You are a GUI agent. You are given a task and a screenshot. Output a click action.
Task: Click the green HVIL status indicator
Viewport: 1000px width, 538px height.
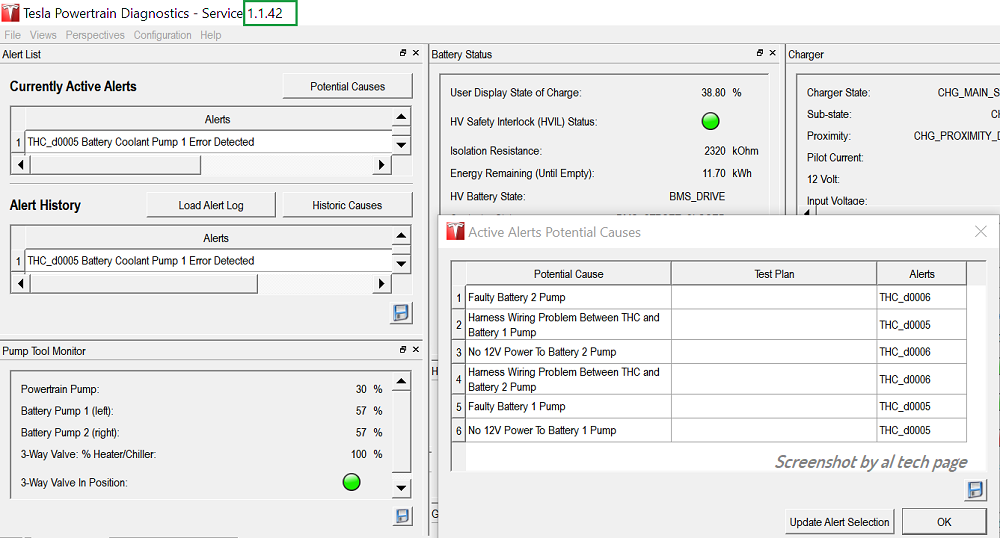(710, 121)
